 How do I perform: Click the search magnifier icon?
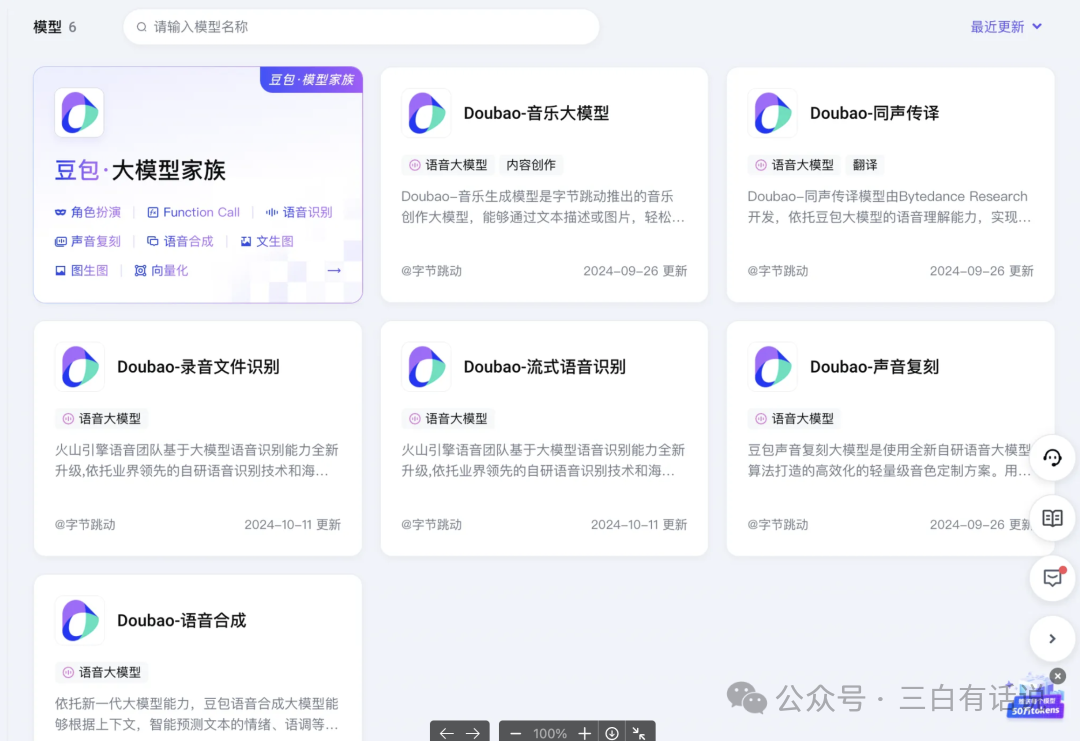point(141,27)
